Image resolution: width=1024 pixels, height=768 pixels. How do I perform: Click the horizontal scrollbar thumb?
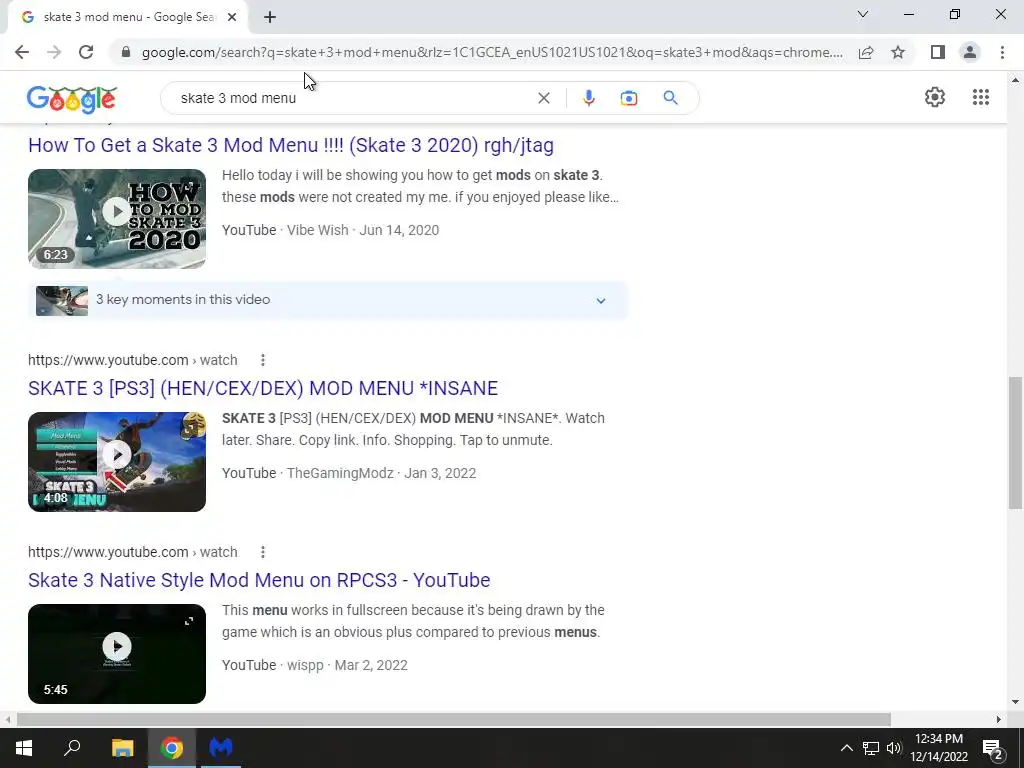click(453, 719)
